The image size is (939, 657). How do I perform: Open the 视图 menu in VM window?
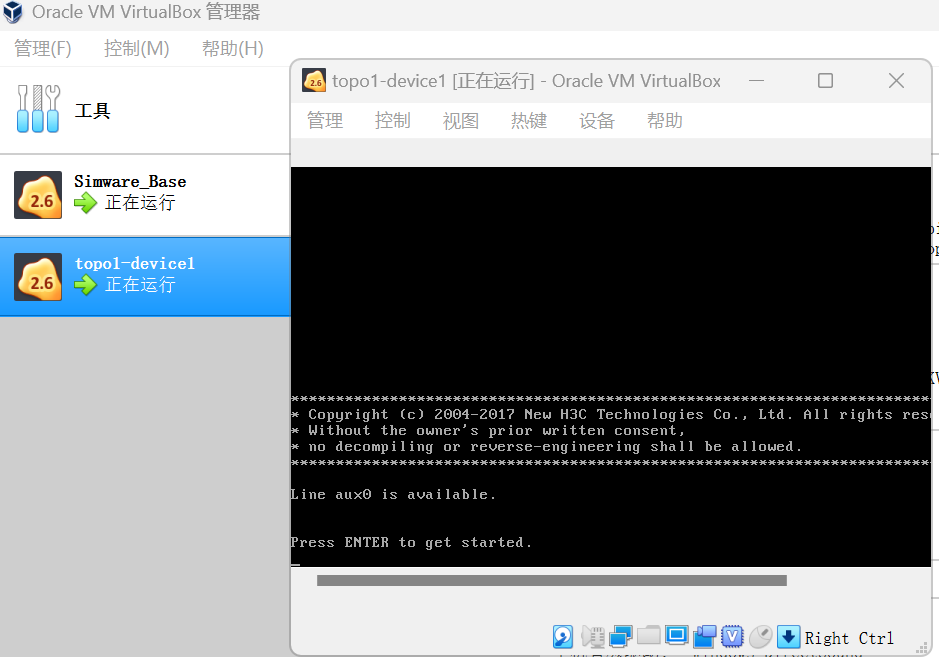[x=461, y=120]
